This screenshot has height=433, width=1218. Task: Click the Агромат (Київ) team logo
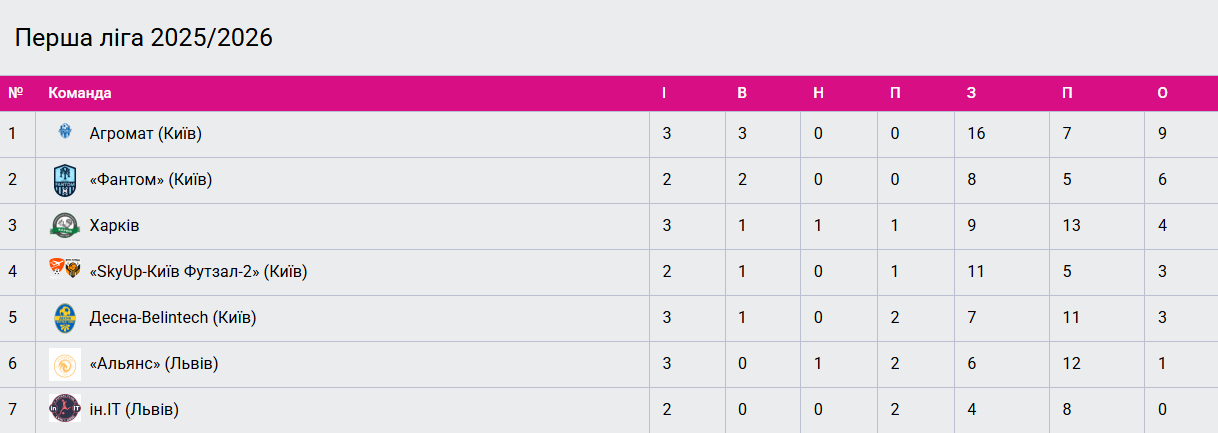click(65, 132)
